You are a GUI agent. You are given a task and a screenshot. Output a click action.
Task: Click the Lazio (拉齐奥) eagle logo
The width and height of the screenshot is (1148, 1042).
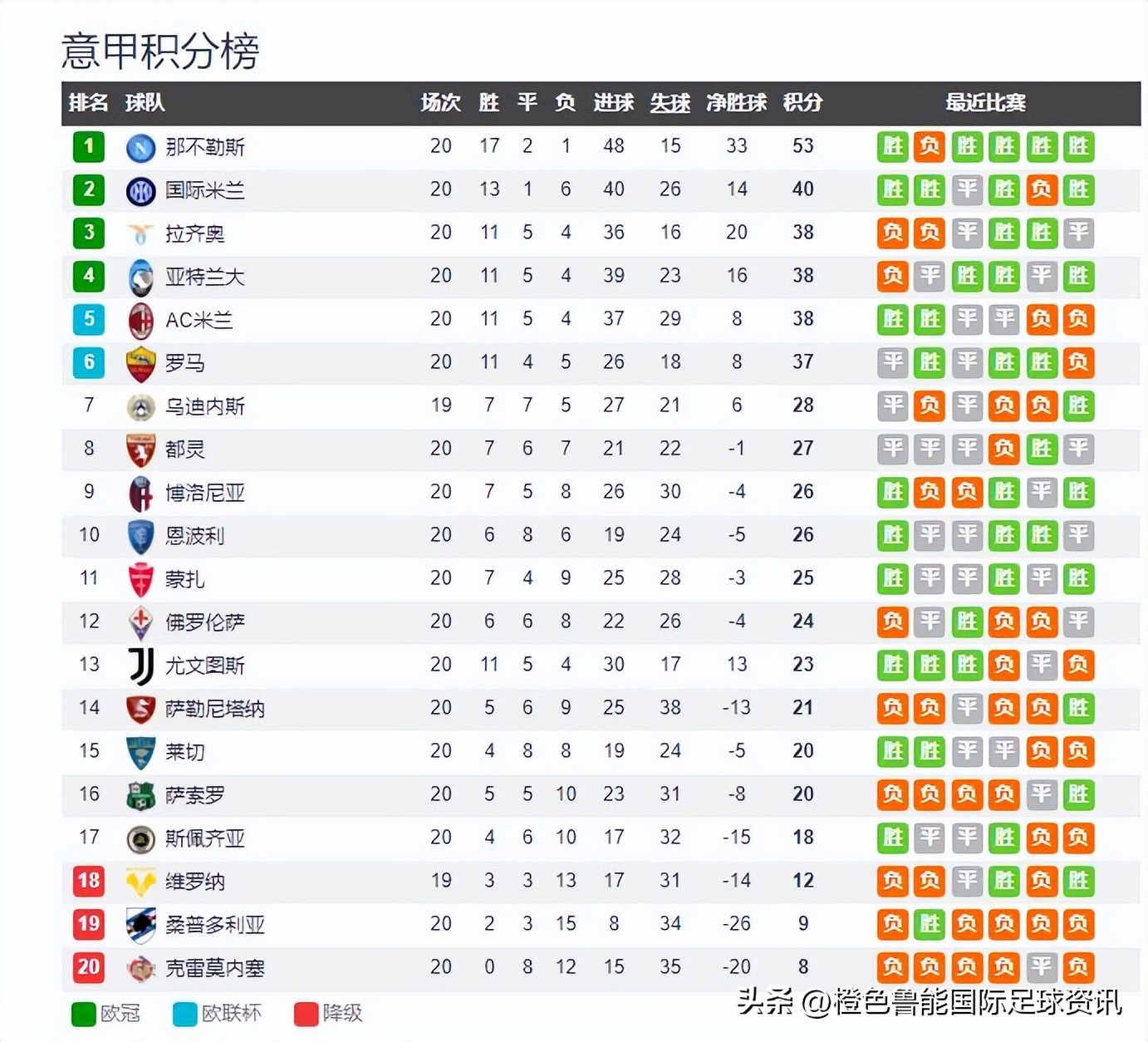pyautogui.click(x=140, y=234)
